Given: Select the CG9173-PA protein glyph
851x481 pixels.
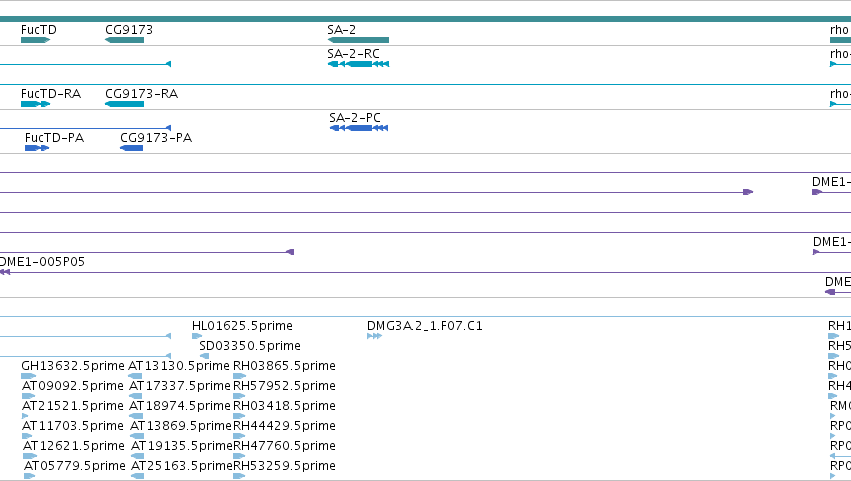Looking at the screenshot, I should [x=131, y=148].
